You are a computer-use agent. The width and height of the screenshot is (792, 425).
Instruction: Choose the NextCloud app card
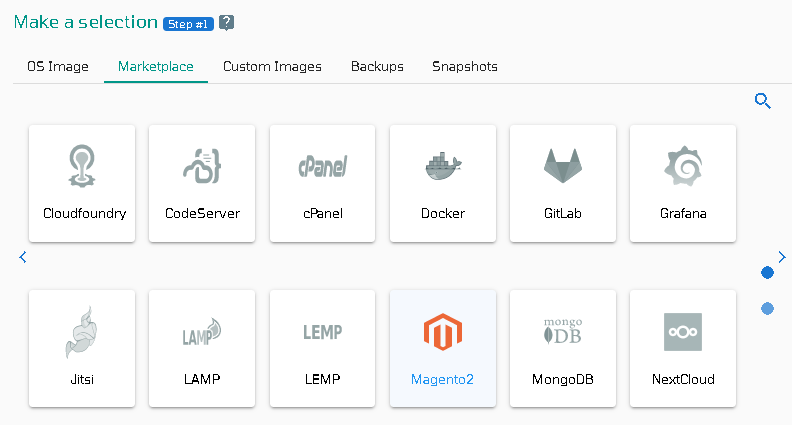click(683, 349)
